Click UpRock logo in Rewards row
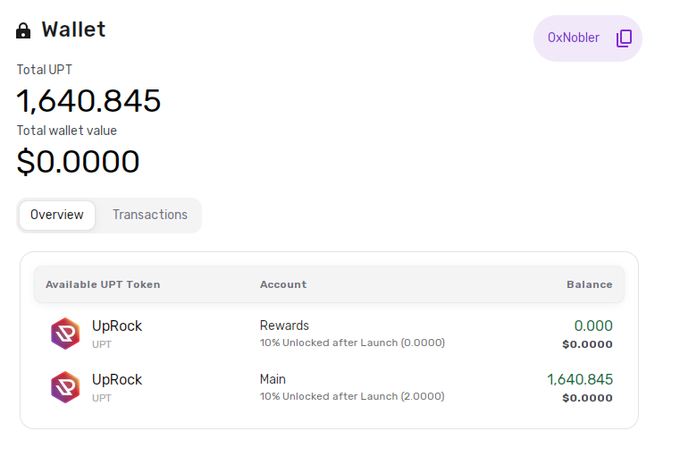 65,333
